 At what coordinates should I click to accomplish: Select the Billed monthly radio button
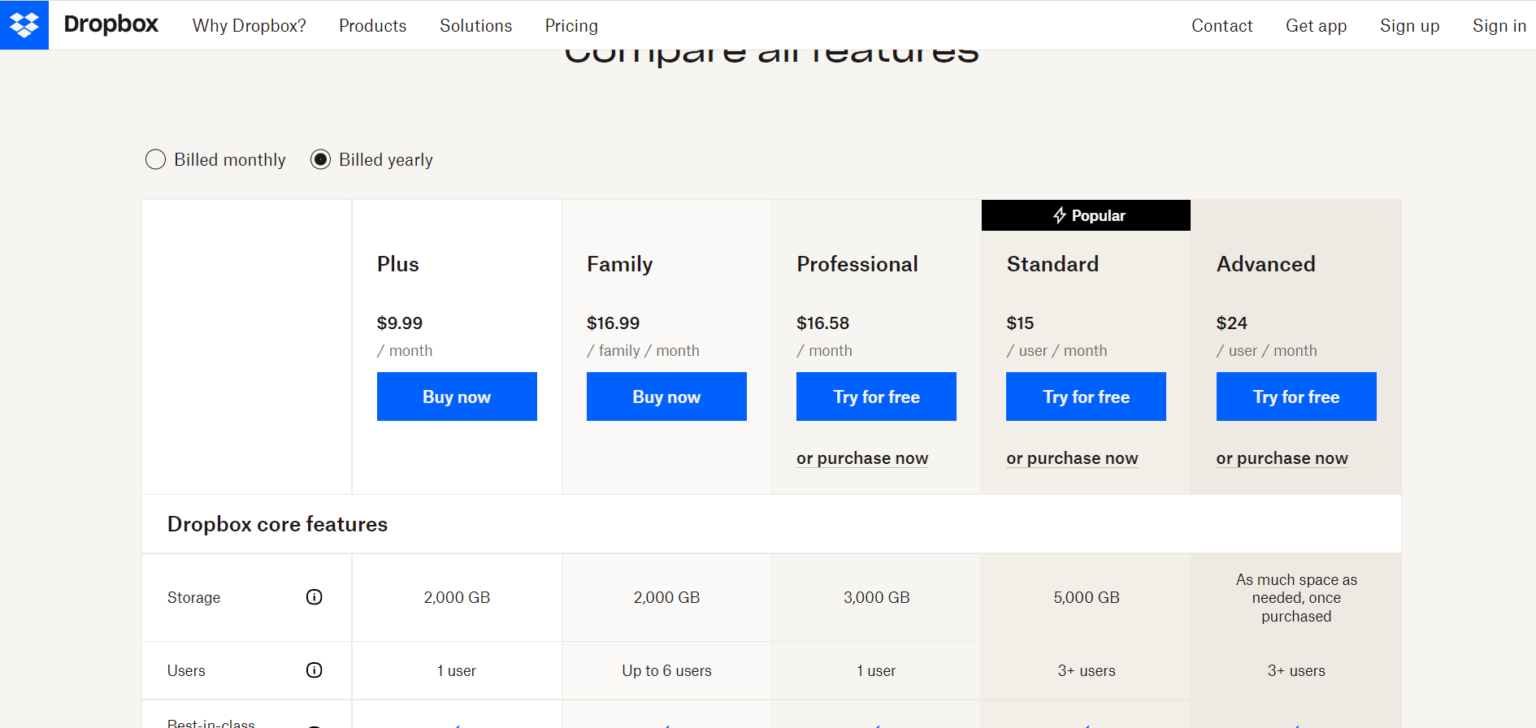[x=155, y=160]
